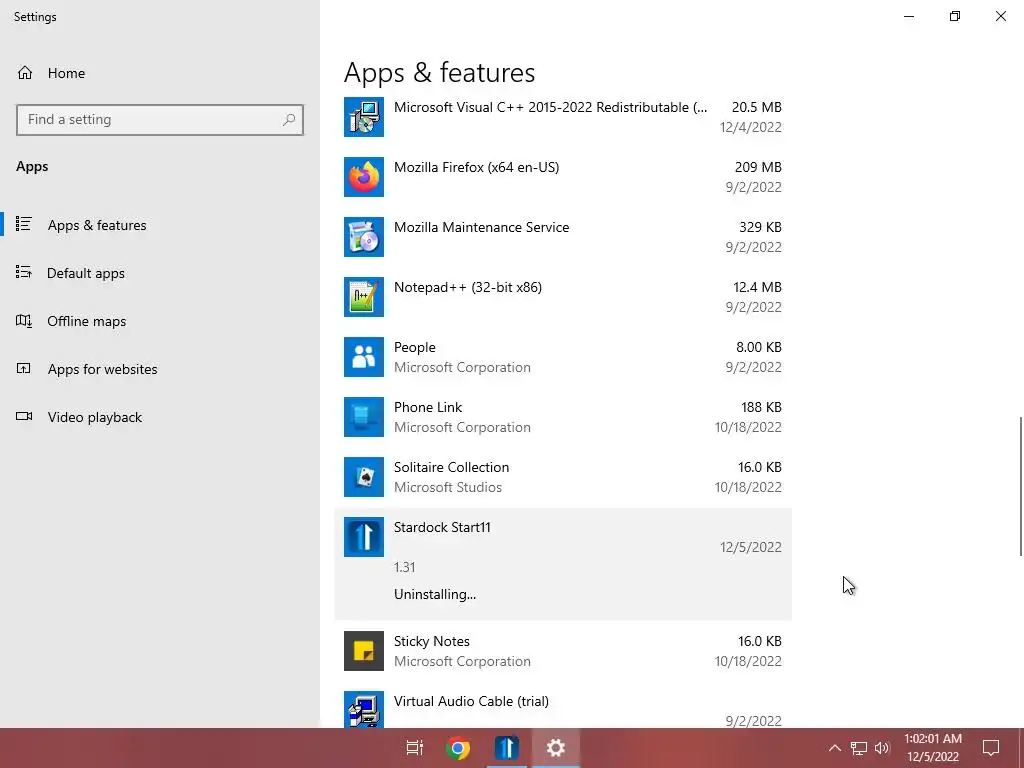
Task: Click Microsoft Studios publisher text
Action: [448, 487]
